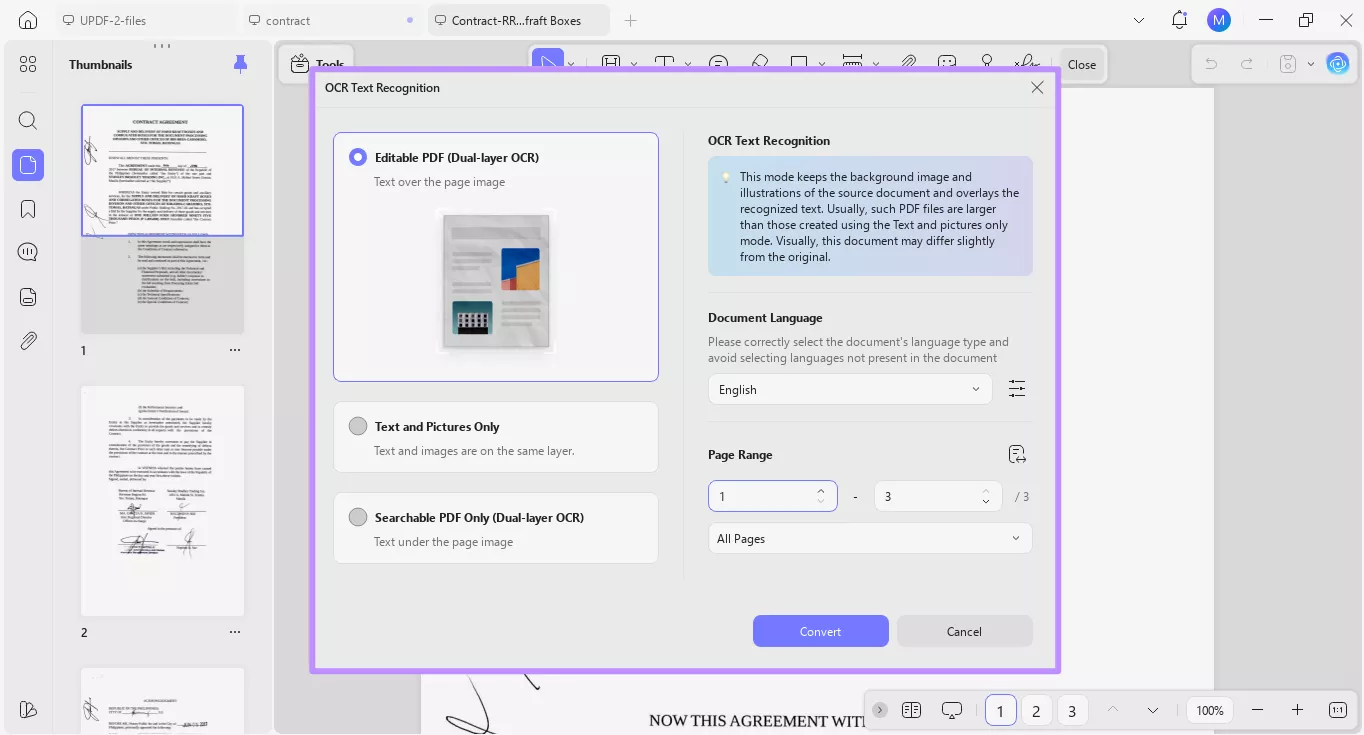The height and width of the screenshot is (735, 1364).
Task: Open the Tools menu
Action: click(x=316, y=64)
